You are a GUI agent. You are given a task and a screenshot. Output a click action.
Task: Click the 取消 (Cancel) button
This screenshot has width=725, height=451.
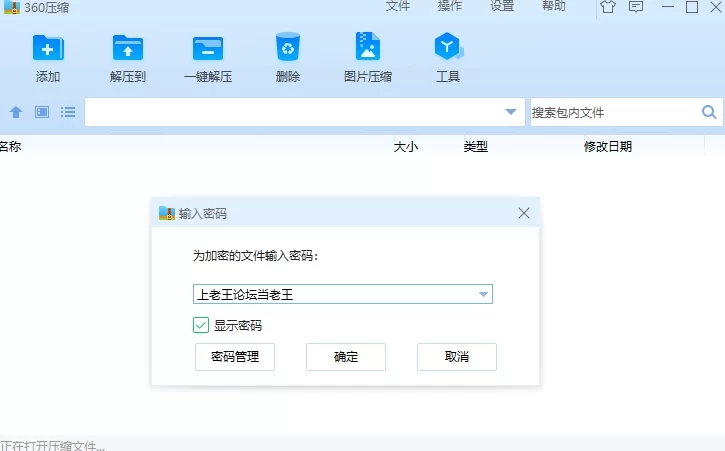[456, 357]
